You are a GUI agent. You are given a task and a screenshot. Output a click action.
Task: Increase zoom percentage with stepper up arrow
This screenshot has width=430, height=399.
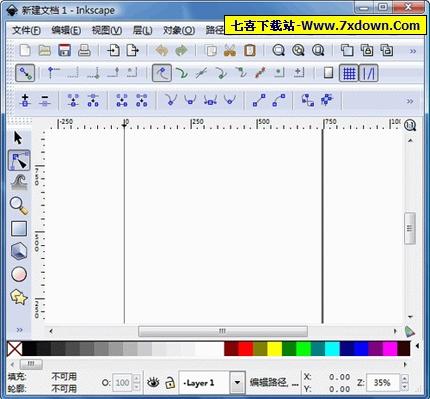pyautogui.click(x=404, y=379)
